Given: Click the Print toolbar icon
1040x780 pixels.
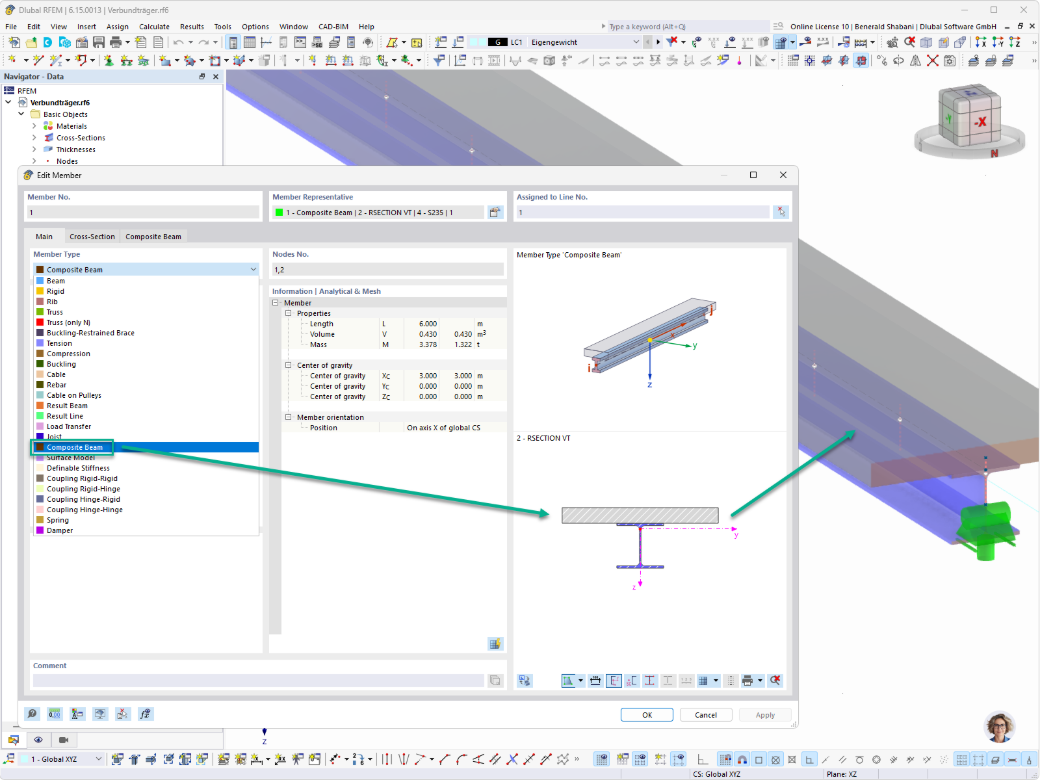Looking at the screenshot, I should [115, 42].
